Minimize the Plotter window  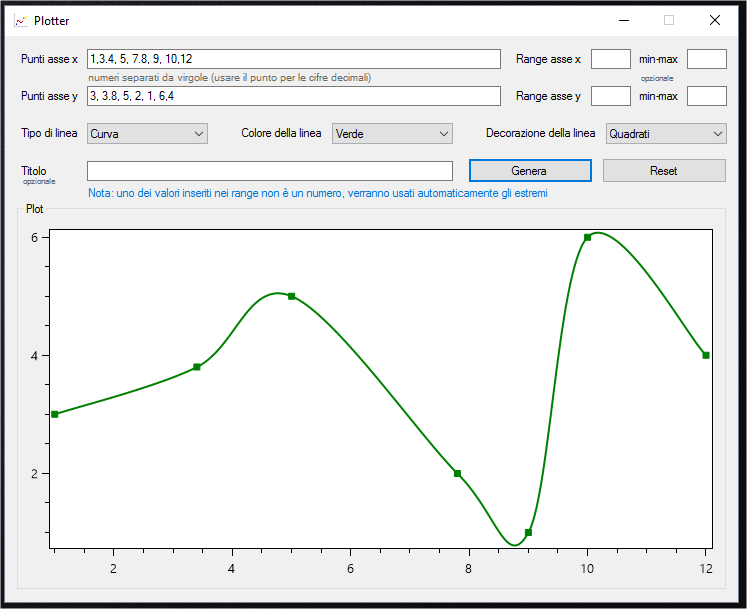(x=624, y=20)
